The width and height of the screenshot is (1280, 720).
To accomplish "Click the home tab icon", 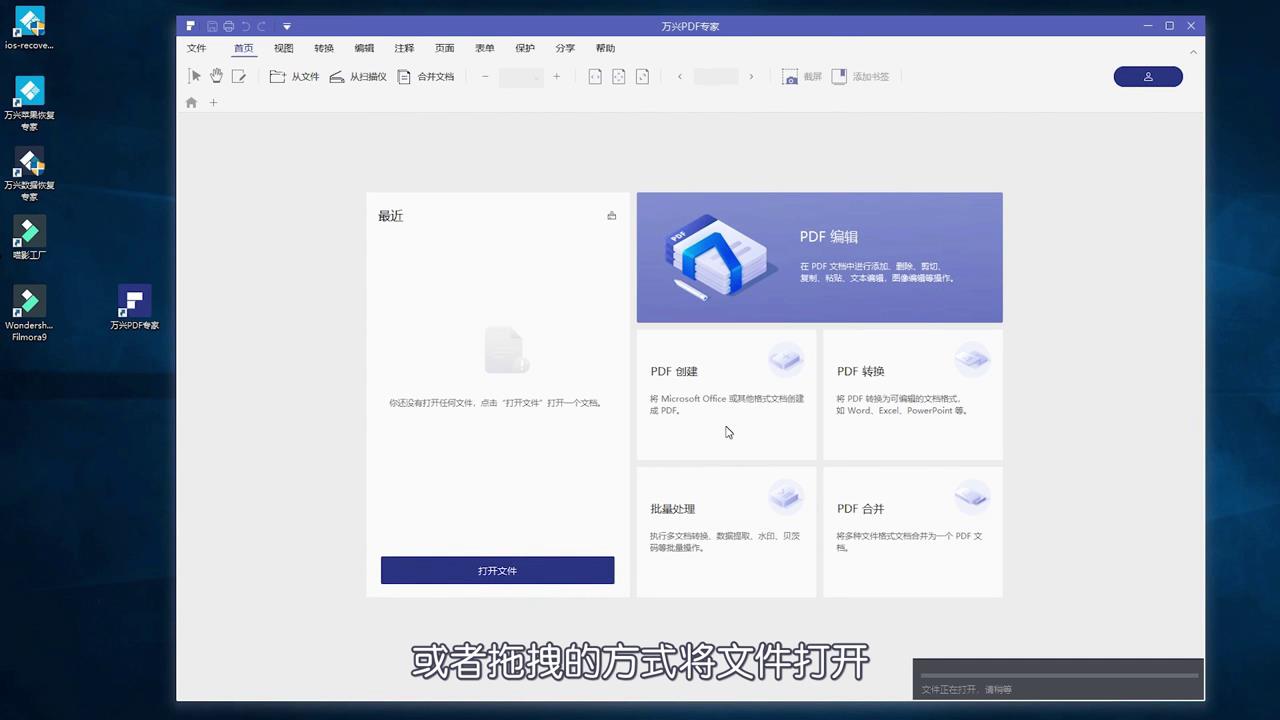I will pyautogui.click(x=191, y=102).
